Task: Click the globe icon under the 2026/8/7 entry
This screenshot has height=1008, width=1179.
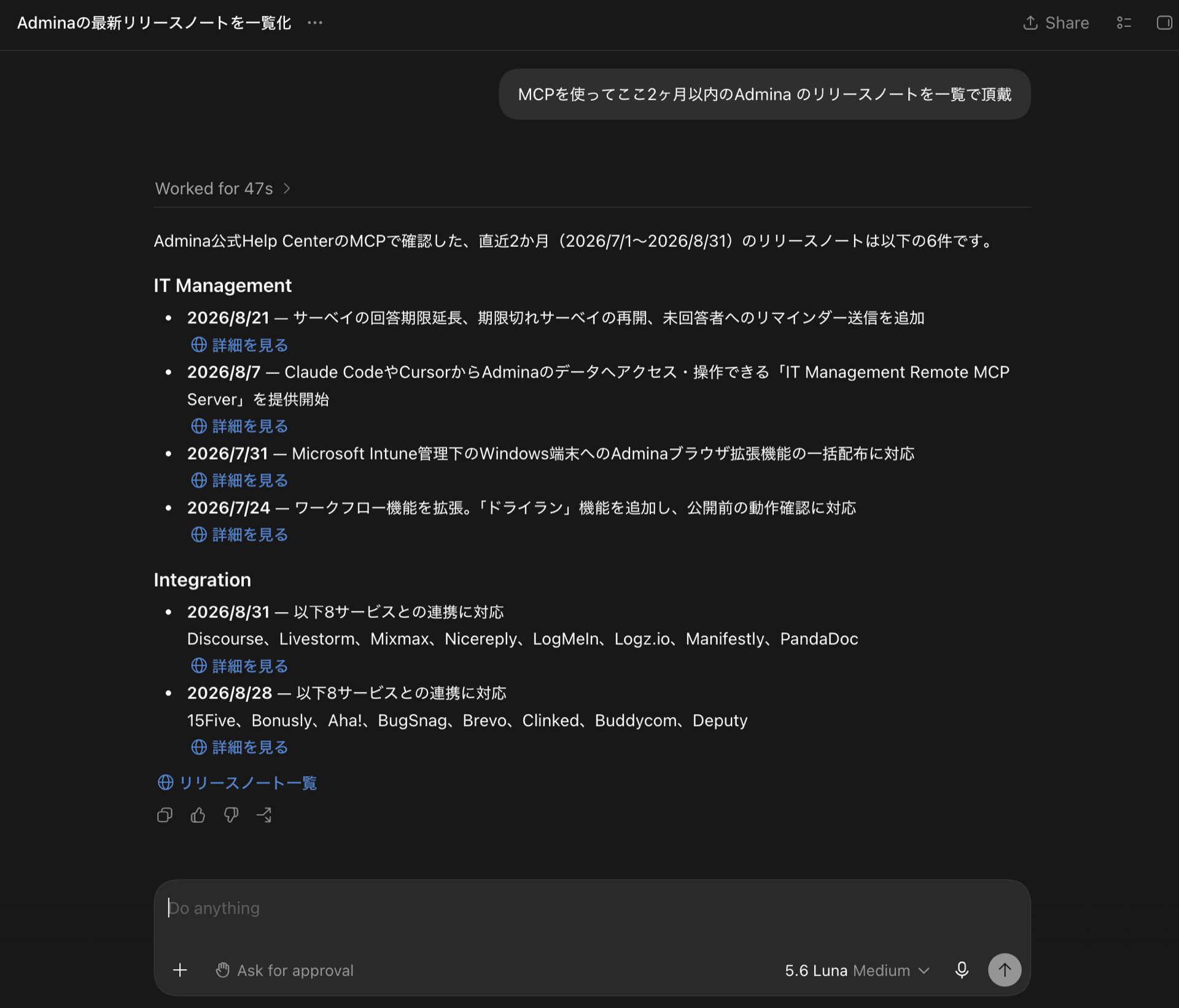Action: pos(198,425)
